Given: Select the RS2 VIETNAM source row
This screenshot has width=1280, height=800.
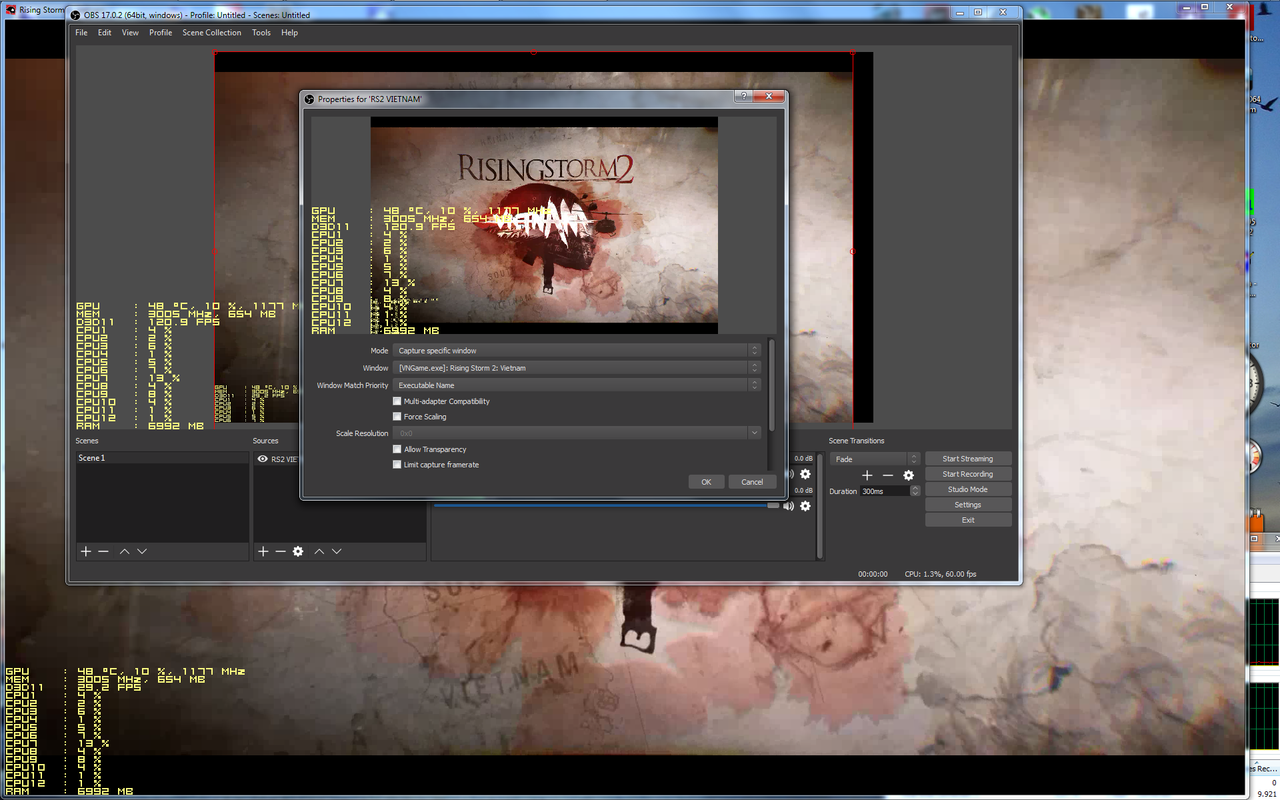Looking at the screenshot, I should point(278,459).
